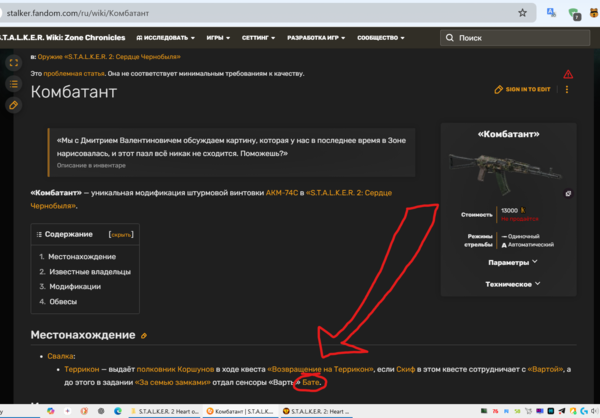The width and height of the screenshot is (600, 418).
Task: Expand the ИГРЫ navigation dropdown
Action: pos(218,38)
